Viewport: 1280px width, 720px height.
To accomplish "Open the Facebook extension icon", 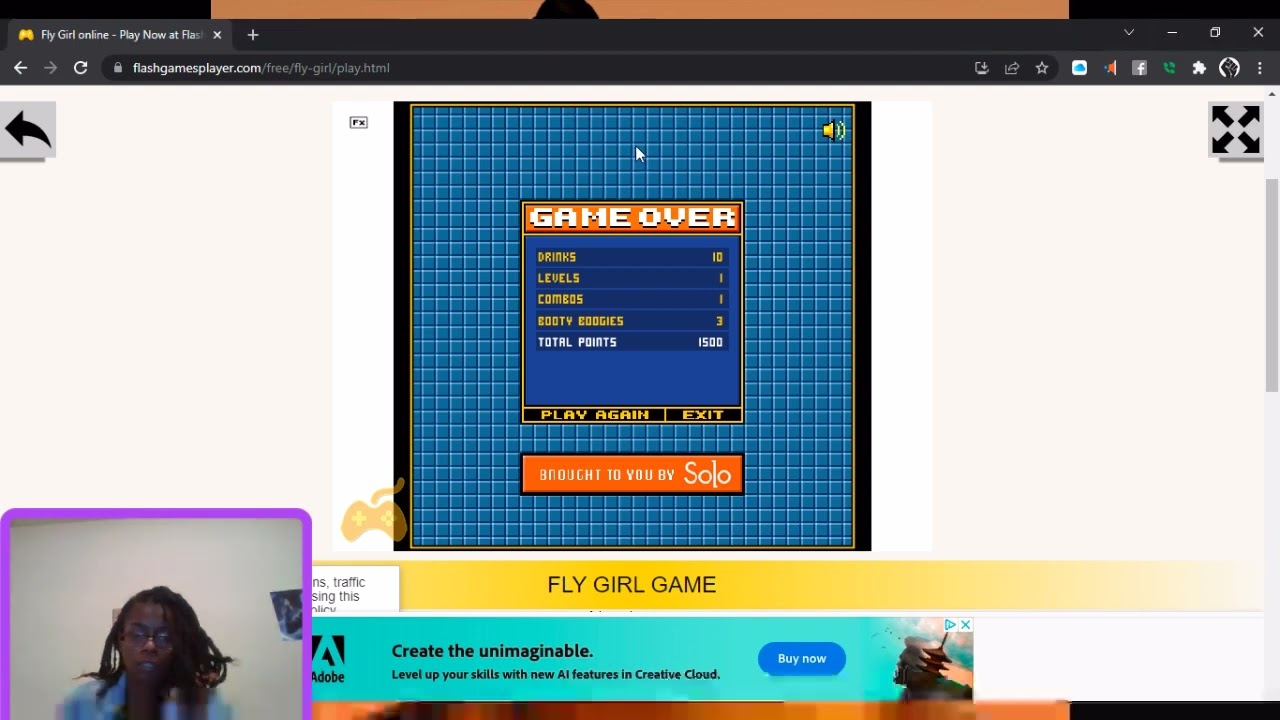I will 1139,68.
